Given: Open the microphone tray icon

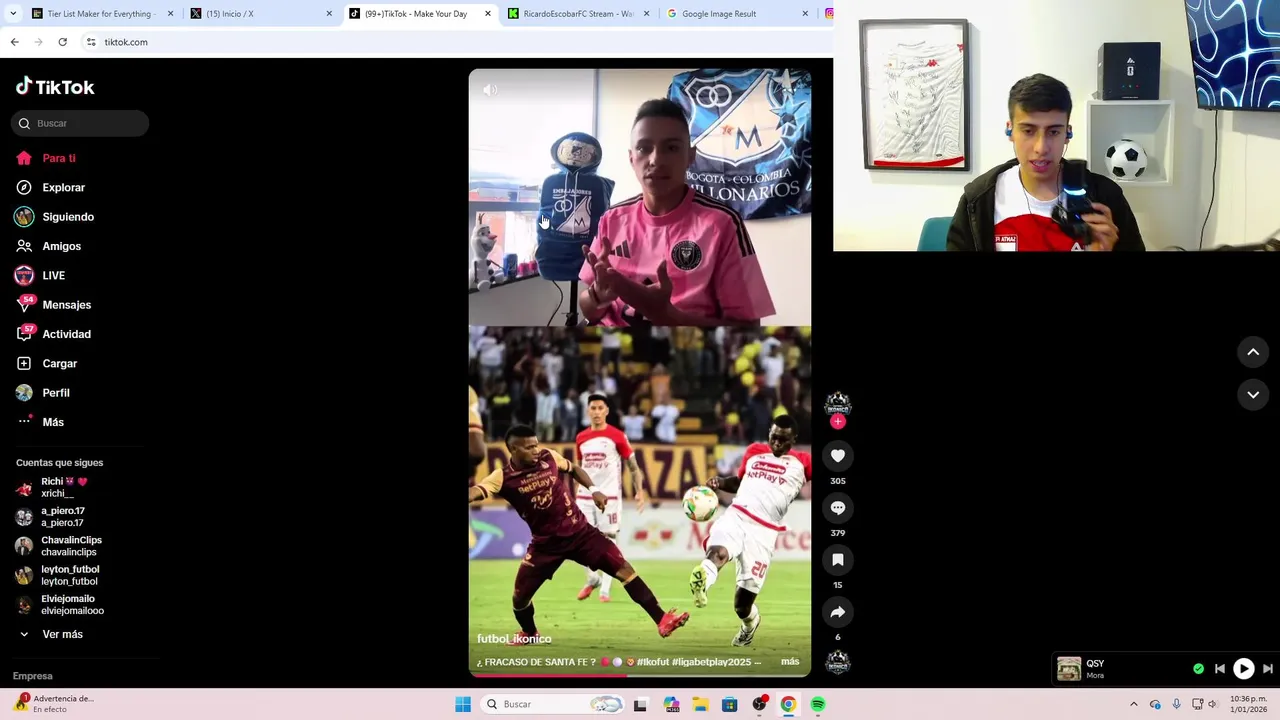Looking at the screenshot, I should [x=1176, y=704].
